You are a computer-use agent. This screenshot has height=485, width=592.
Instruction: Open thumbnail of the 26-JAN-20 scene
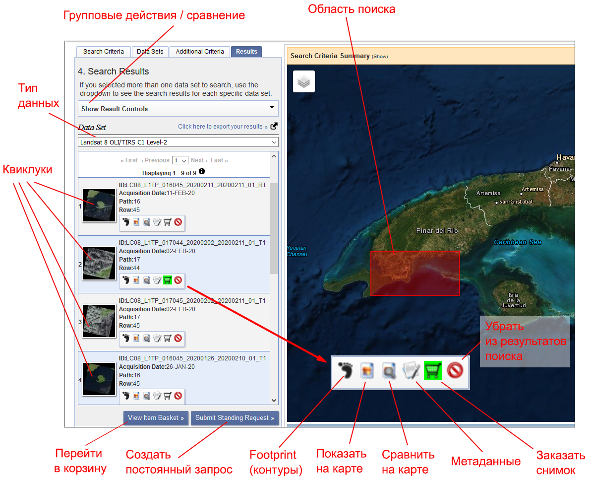click(99, 379)
